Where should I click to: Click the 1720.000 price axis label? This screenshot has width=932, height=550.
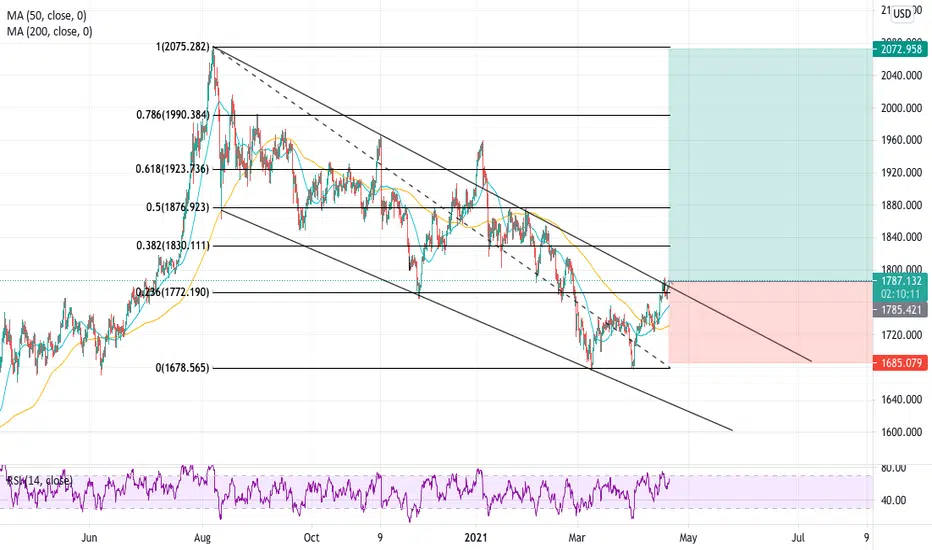pyautogui.click(x=901, y=335)
